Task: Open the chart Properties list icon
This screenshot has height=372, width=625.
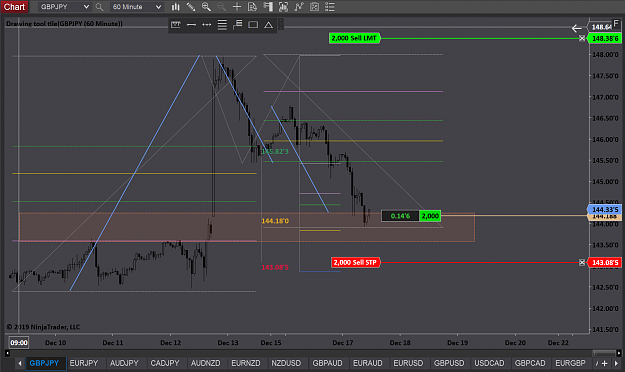Action: point(330,7)
